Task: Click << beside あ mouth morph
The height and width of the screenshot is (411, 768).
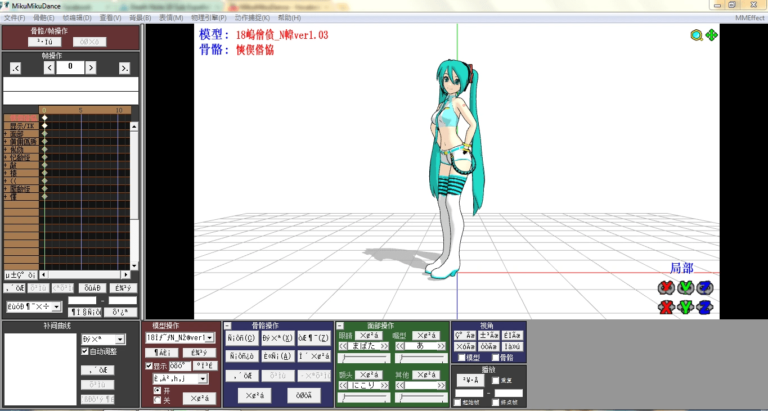Action: point(400,346)
